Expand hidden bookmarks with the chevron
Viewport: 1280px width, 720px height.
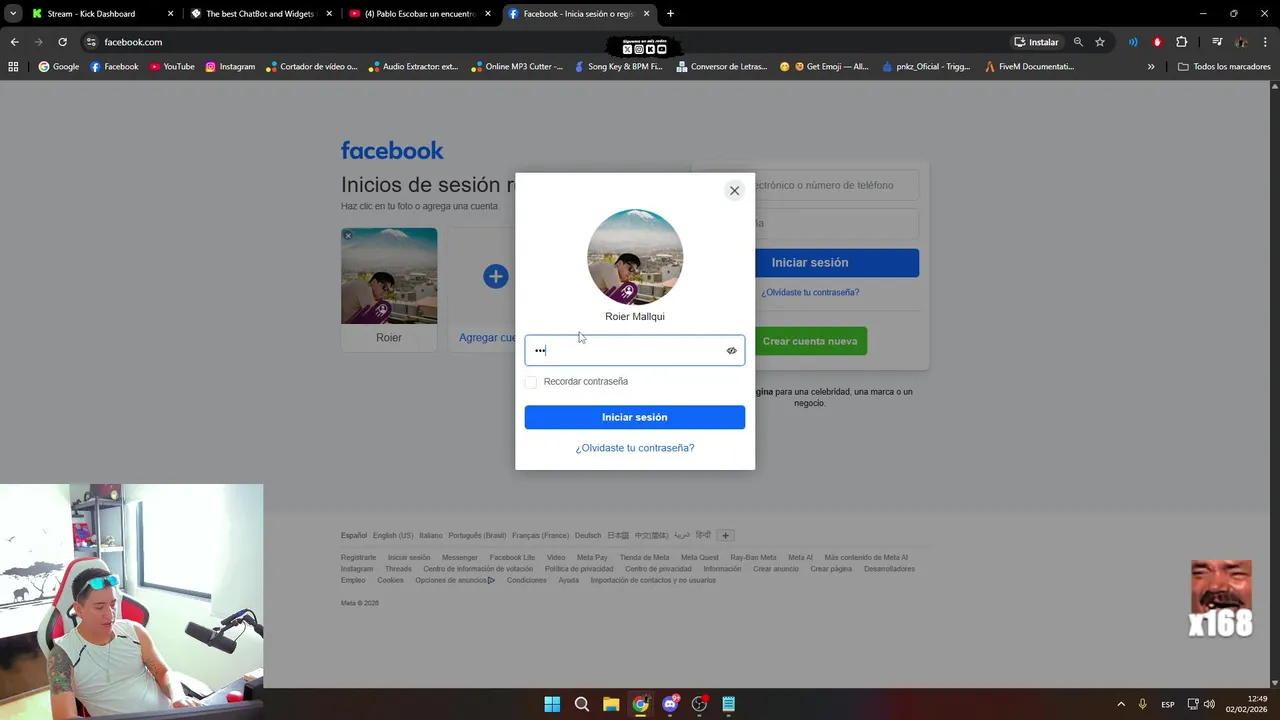1151,67
